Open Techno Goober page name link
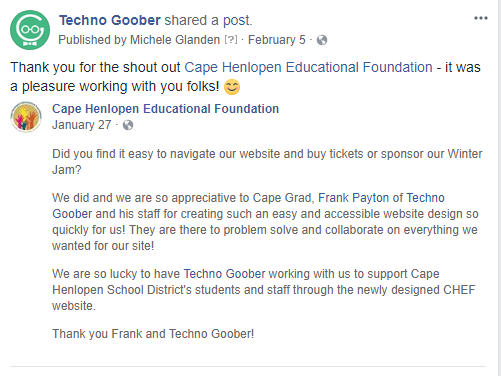 pos(110,20)
